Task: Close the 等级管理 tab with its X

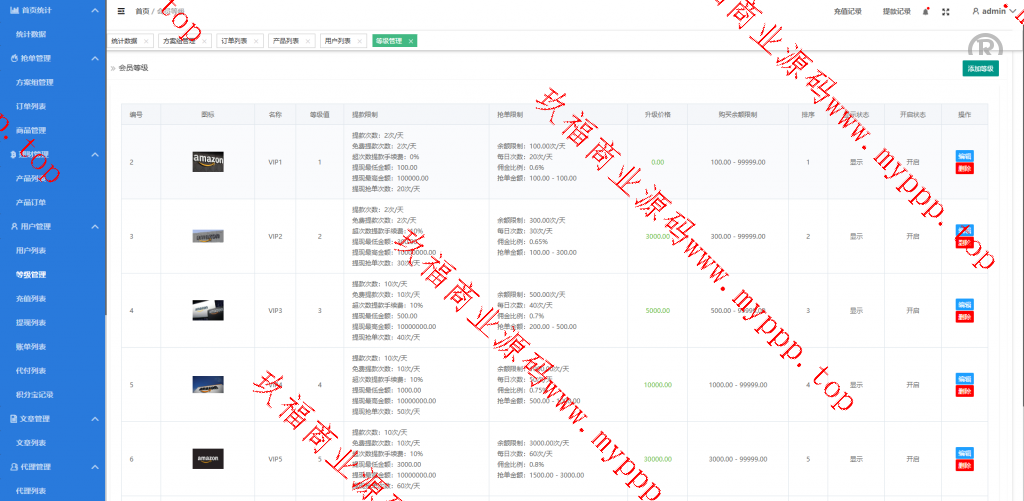Action: pos(411,41)
